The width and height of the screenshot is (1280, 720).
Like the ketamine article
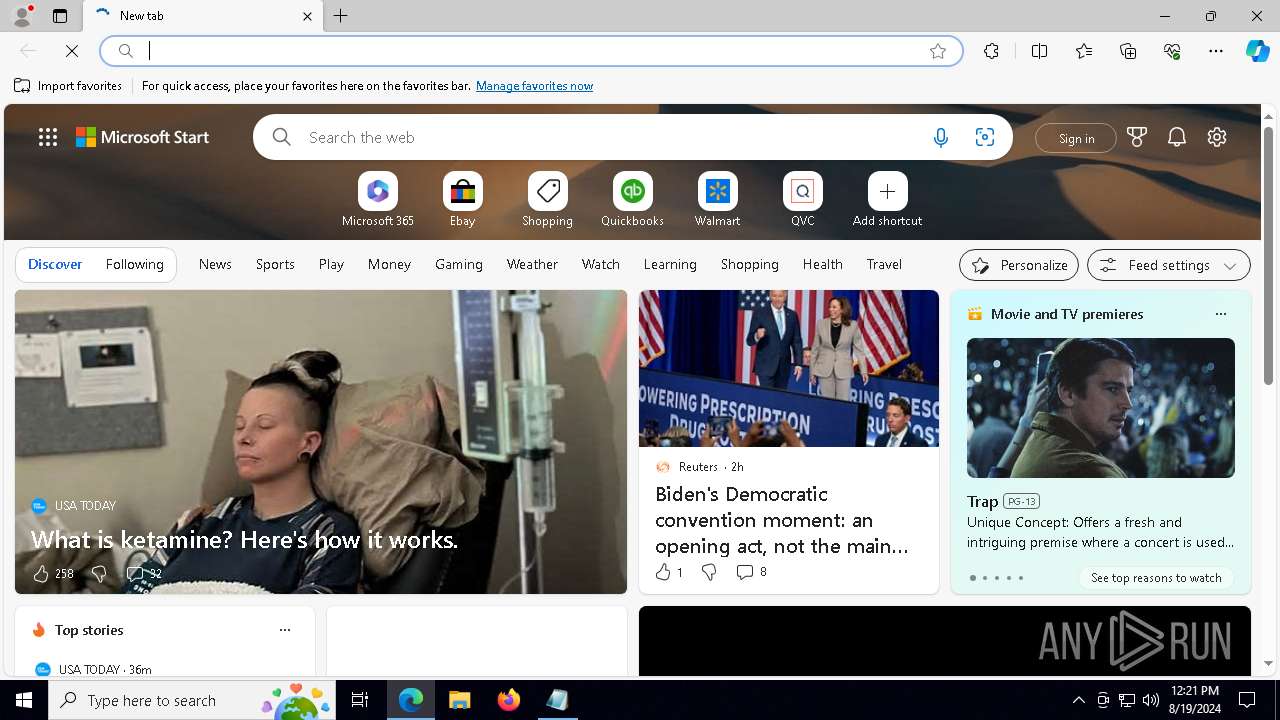[x=41, y=574]
